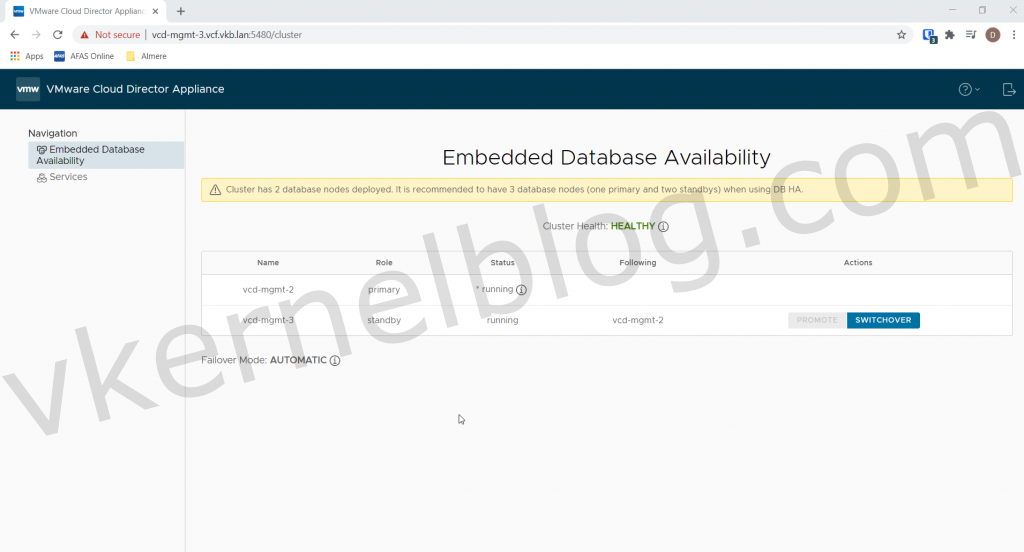Image resolution: width=1024 pixels, height=552 pixels.
Task: Click the VMware vmw logo
Action: click(28, 89)
